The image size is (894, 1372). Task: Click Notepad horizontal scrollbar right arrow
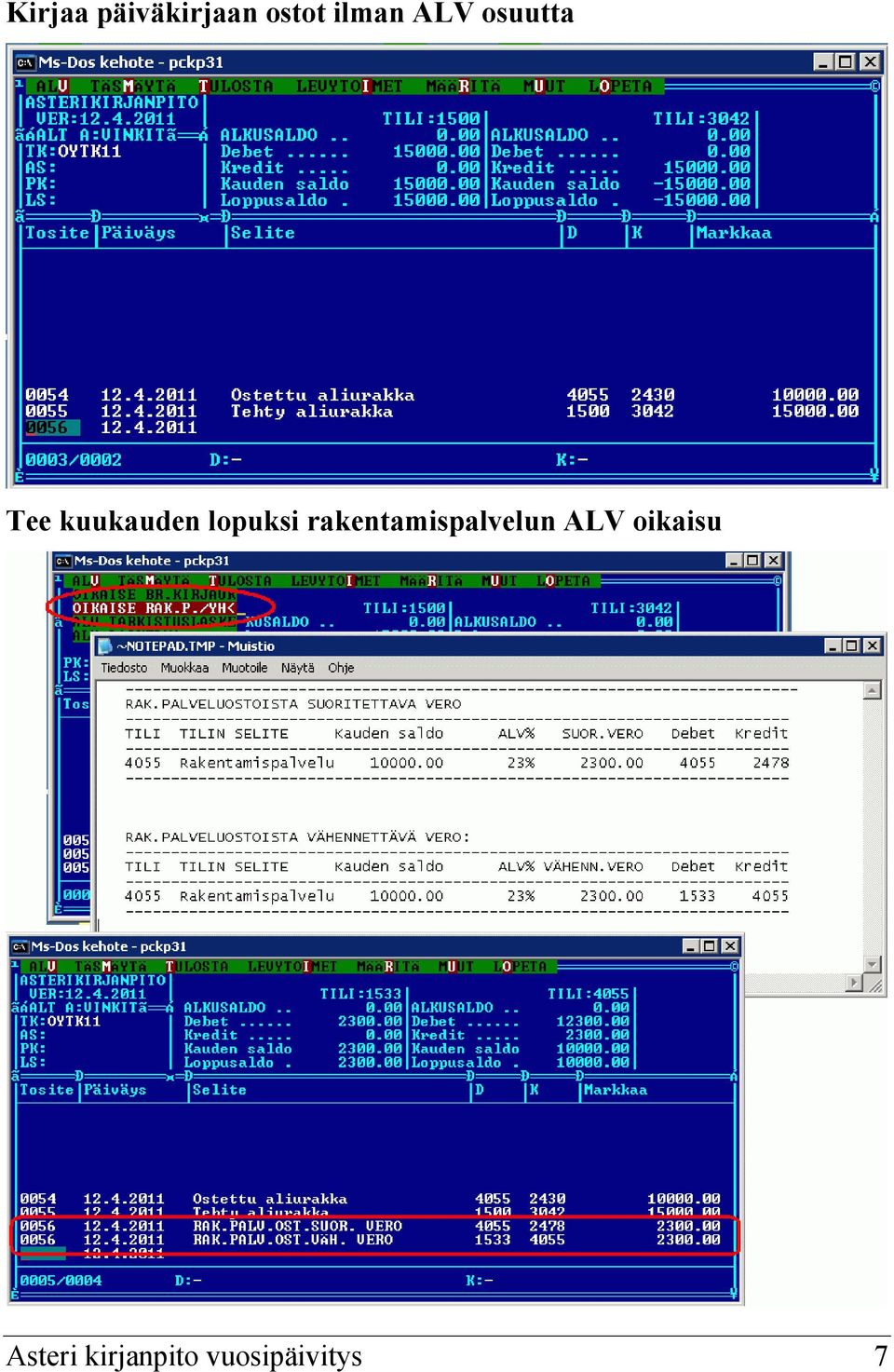(855, 983)
